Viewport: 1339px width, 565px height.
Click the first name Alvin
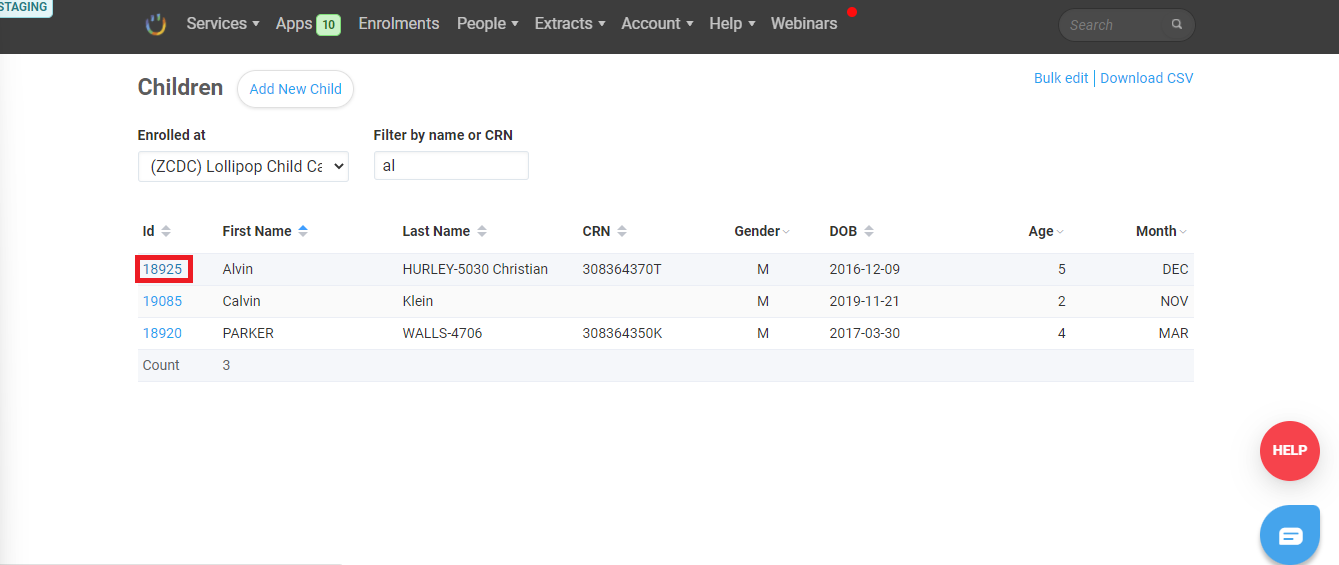pos(239,269)
